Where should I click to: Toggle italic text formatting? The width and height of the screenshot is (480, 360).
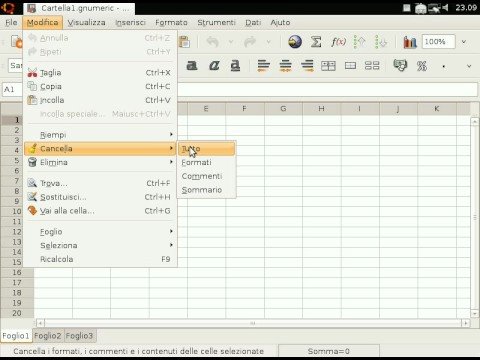coord(214,66)
